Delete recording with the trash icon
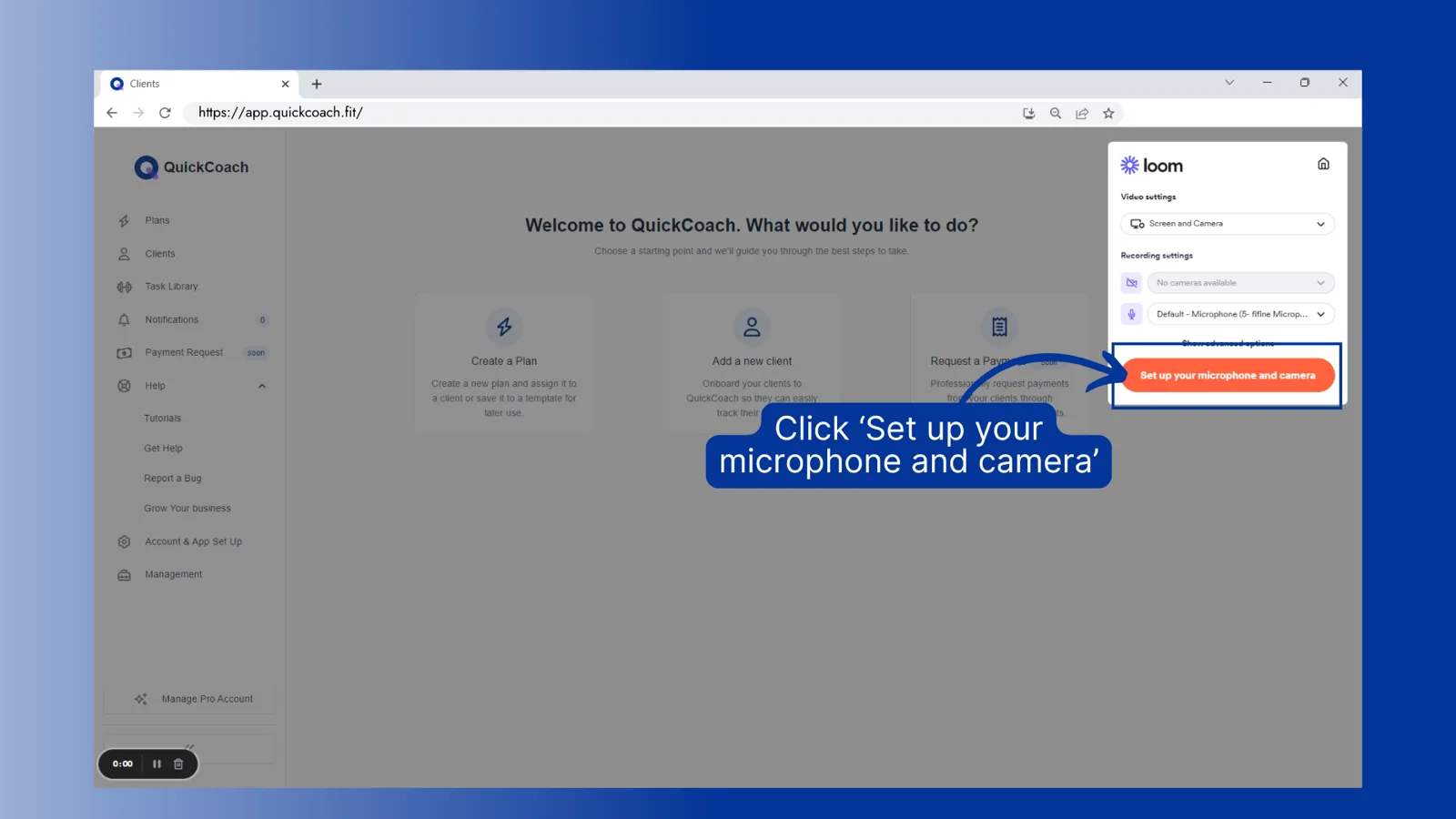This screenshot has width=1456, height=819. click(178, 763)
